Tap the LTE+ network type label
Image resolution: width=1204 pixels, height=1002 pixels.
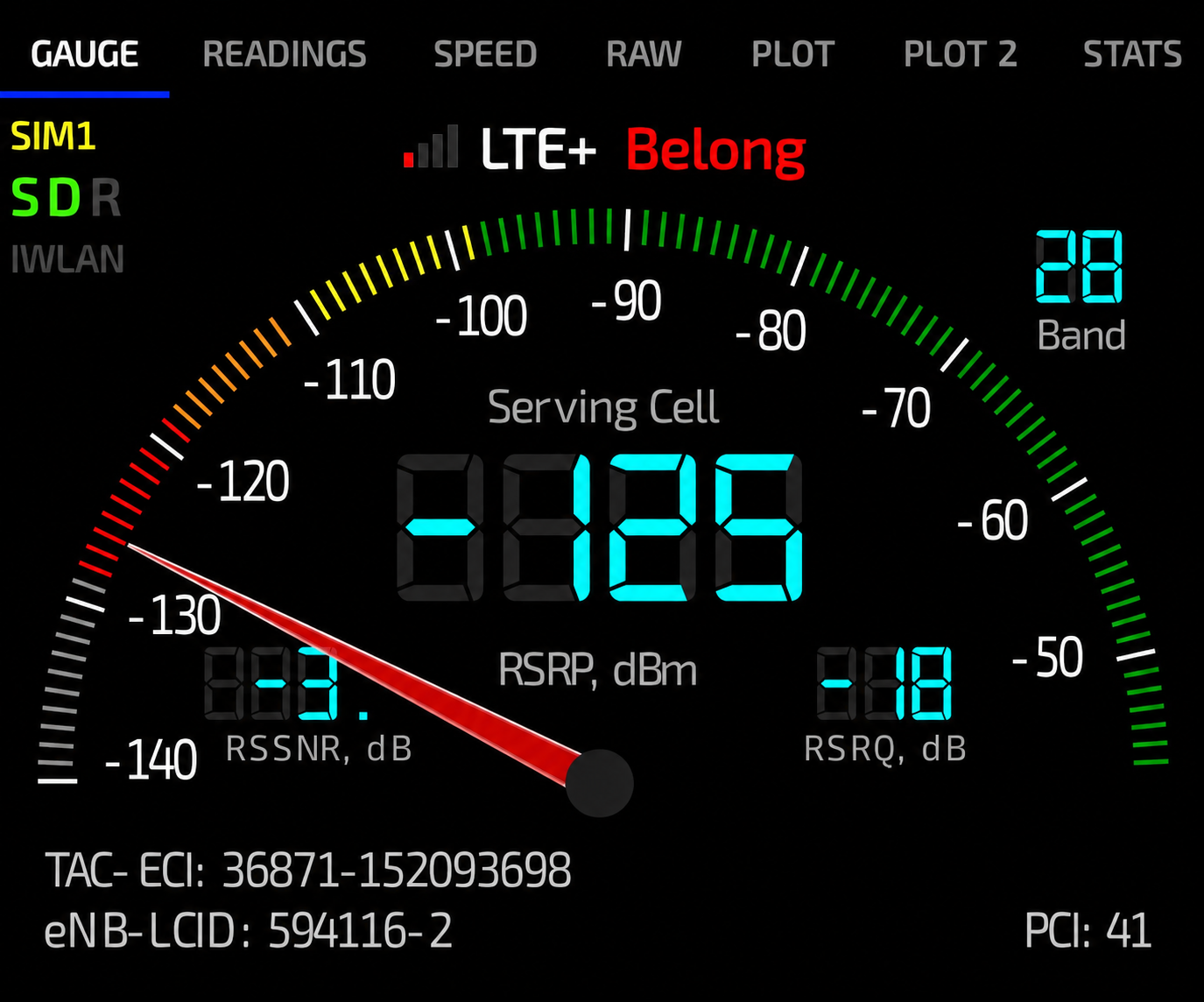click(539, 149)
